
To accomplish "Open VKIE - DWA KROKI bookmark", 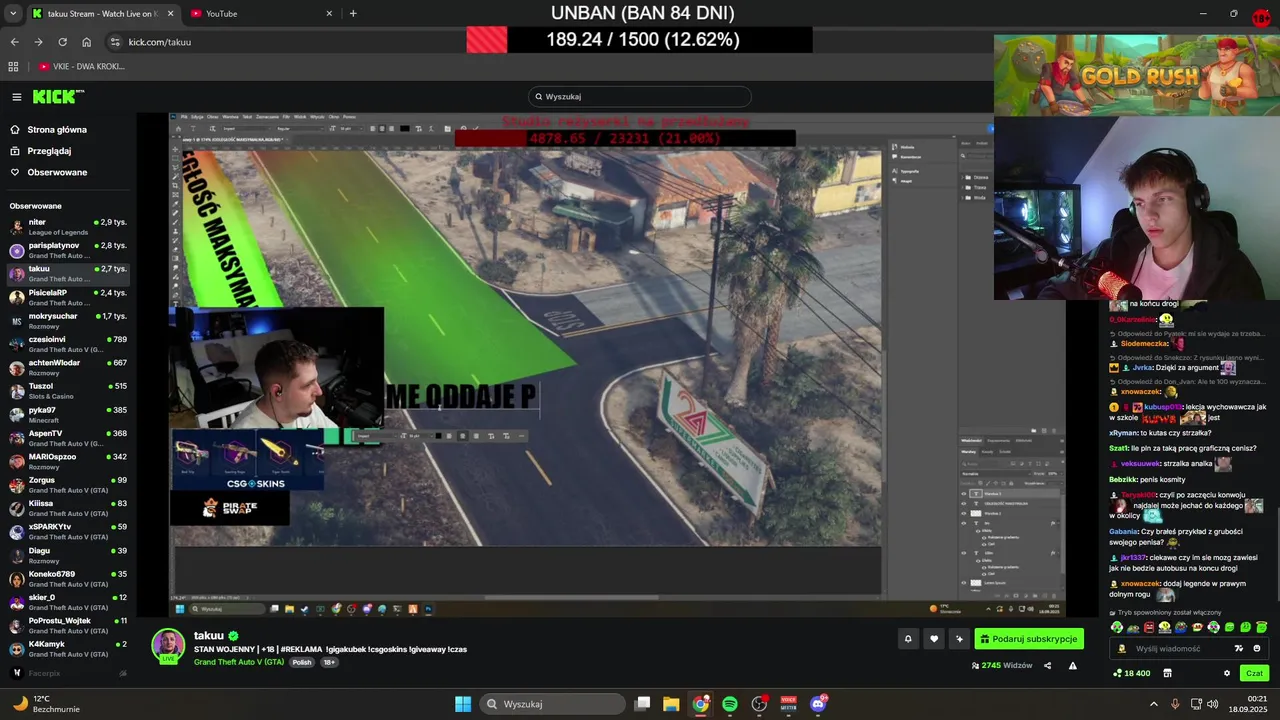I will tap(82, 66).
